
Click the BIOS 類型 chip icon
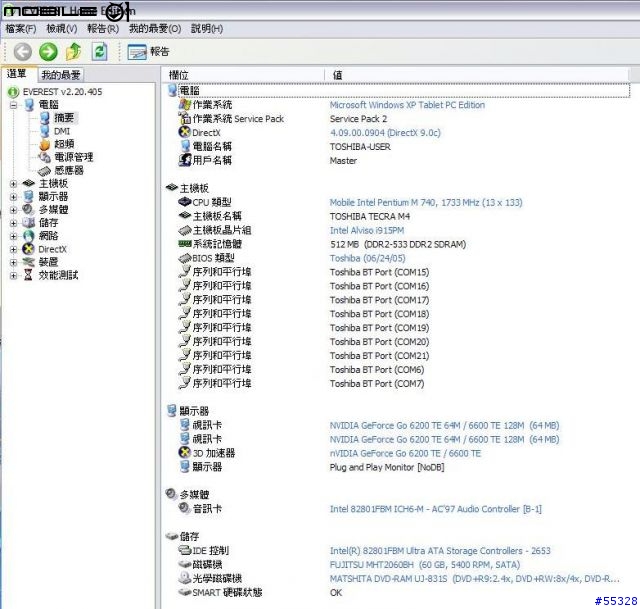pyautogui.click(x=185, y=258)
